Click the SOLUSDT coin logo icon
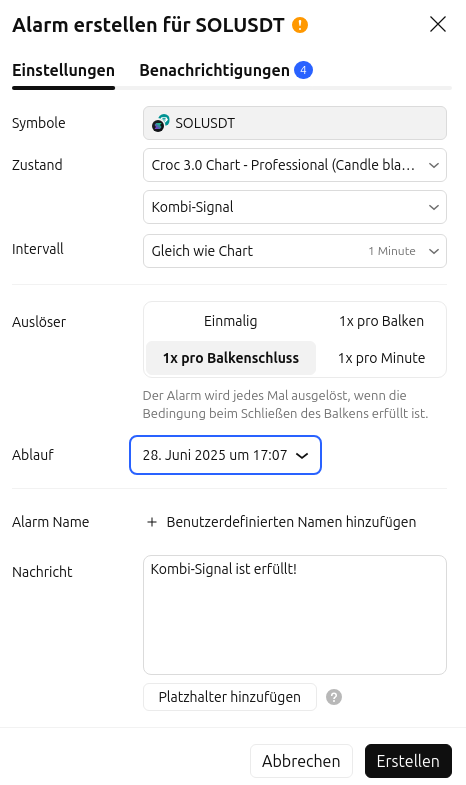Viewport: 466px width, 785px height. coord(161,123)
